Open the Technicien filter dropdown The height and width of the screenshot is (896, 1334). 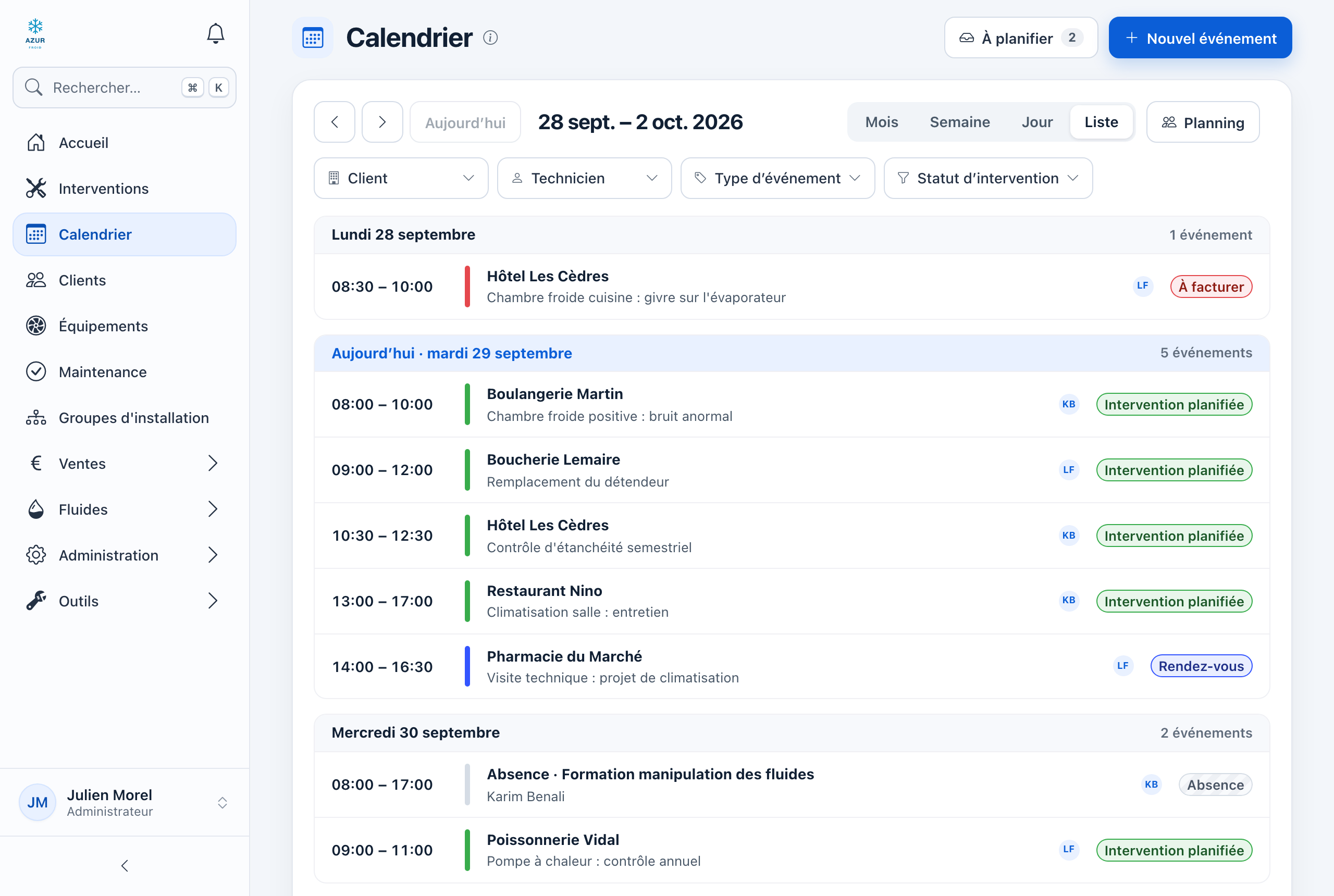click(x=584, y=178)
